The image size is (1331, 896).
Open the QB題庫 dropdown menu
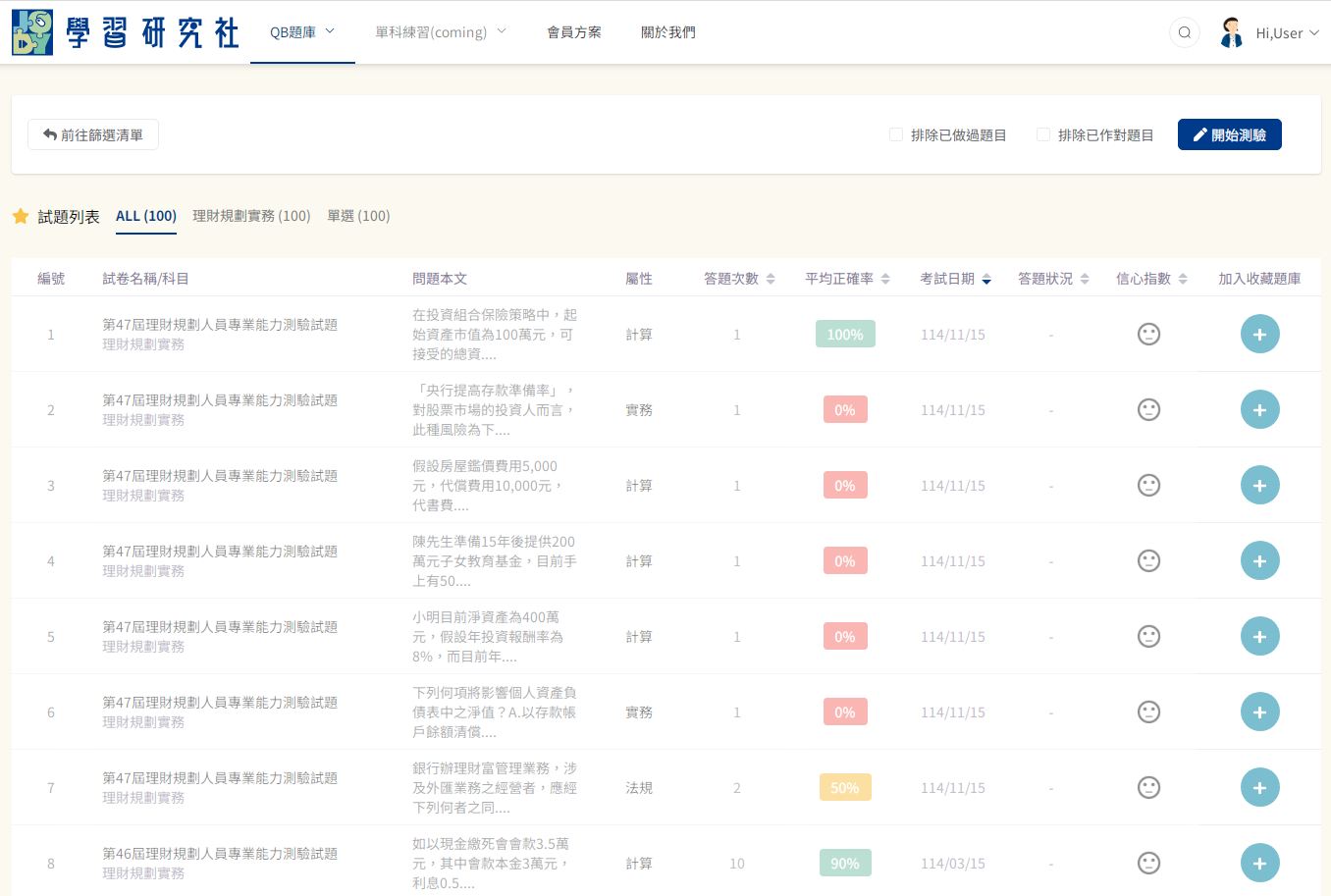pos(302,32)
